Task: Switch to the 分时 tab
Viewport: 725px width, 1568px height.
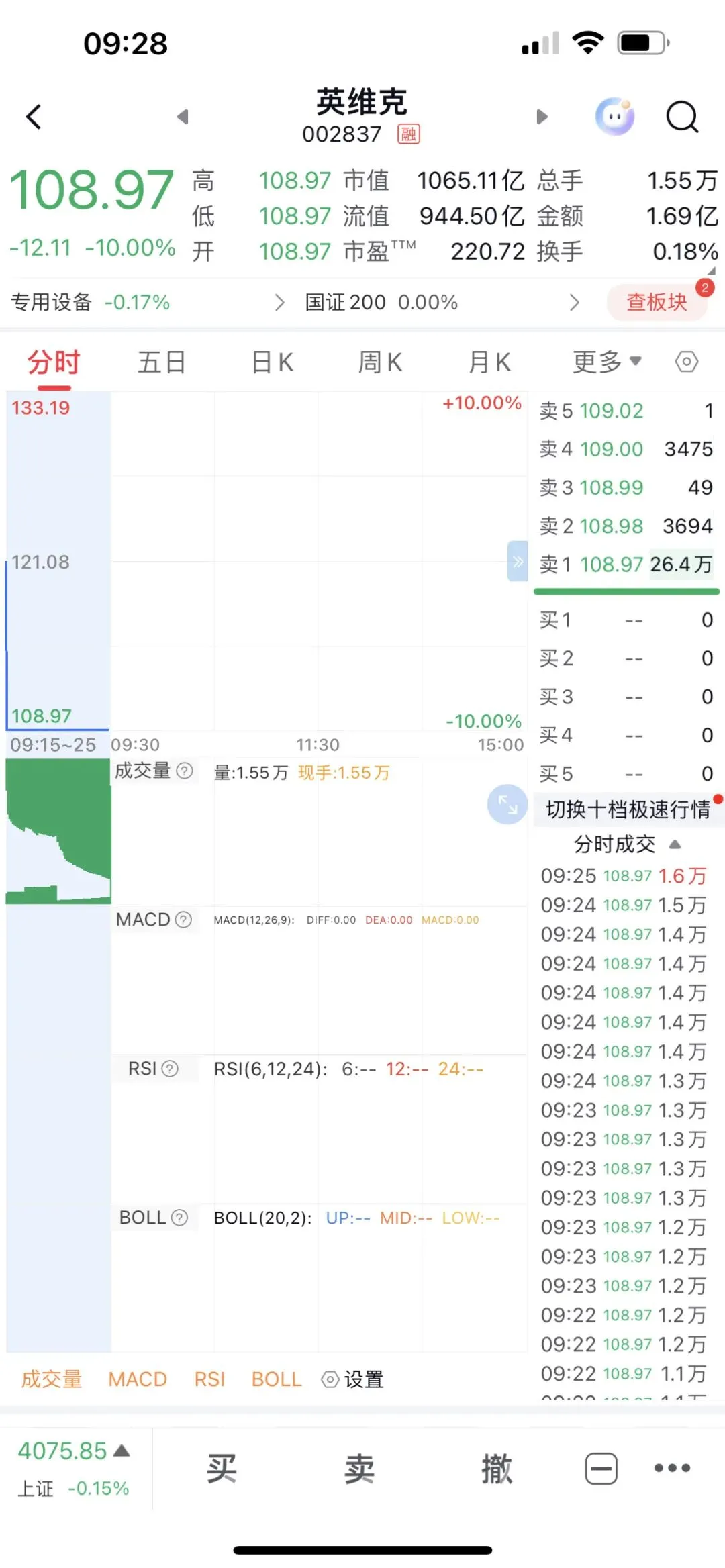Action: click(54, 362)
